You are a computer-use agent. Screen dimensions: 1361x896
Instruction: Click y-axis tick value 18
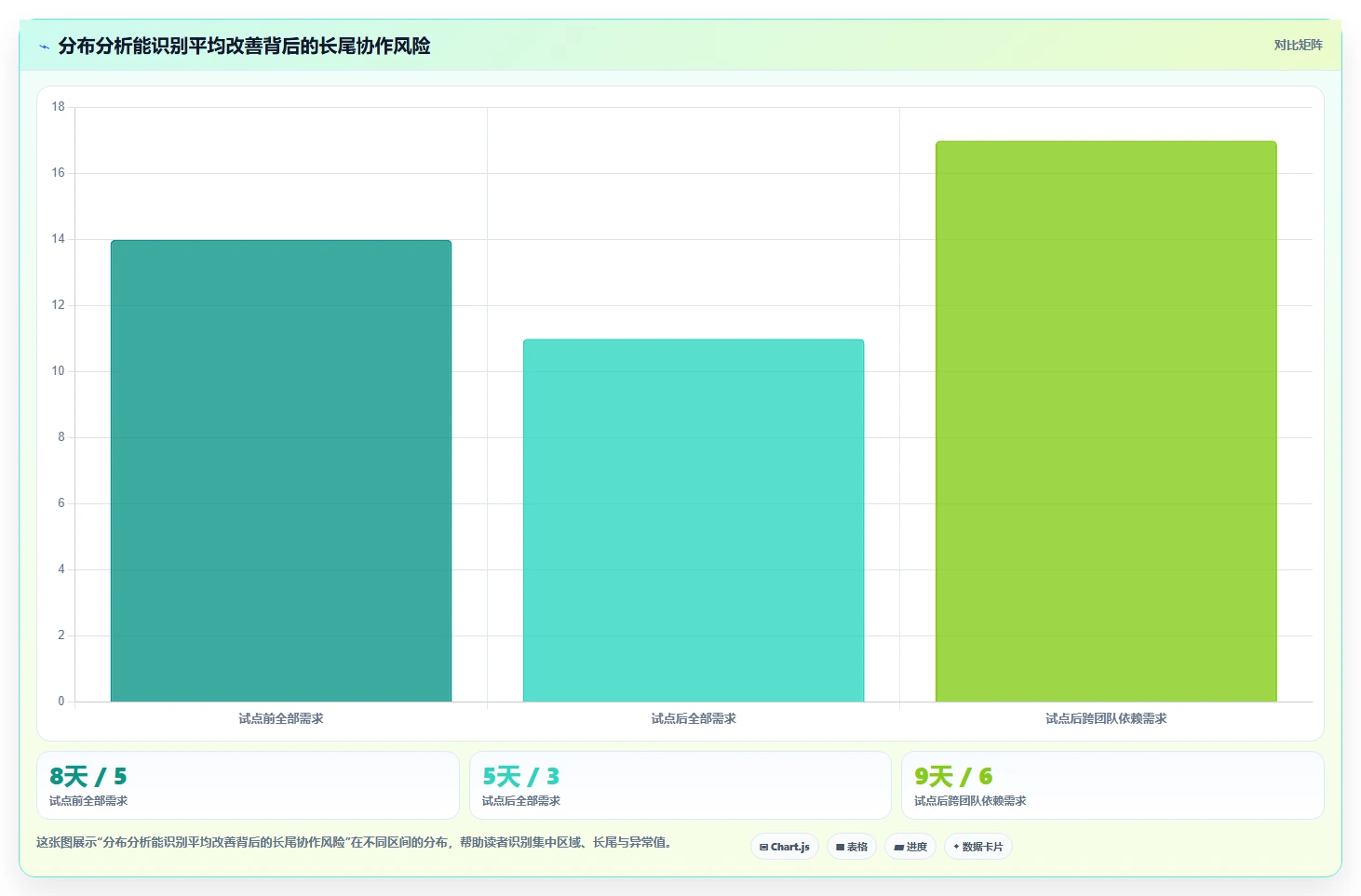tap(59, 107)
